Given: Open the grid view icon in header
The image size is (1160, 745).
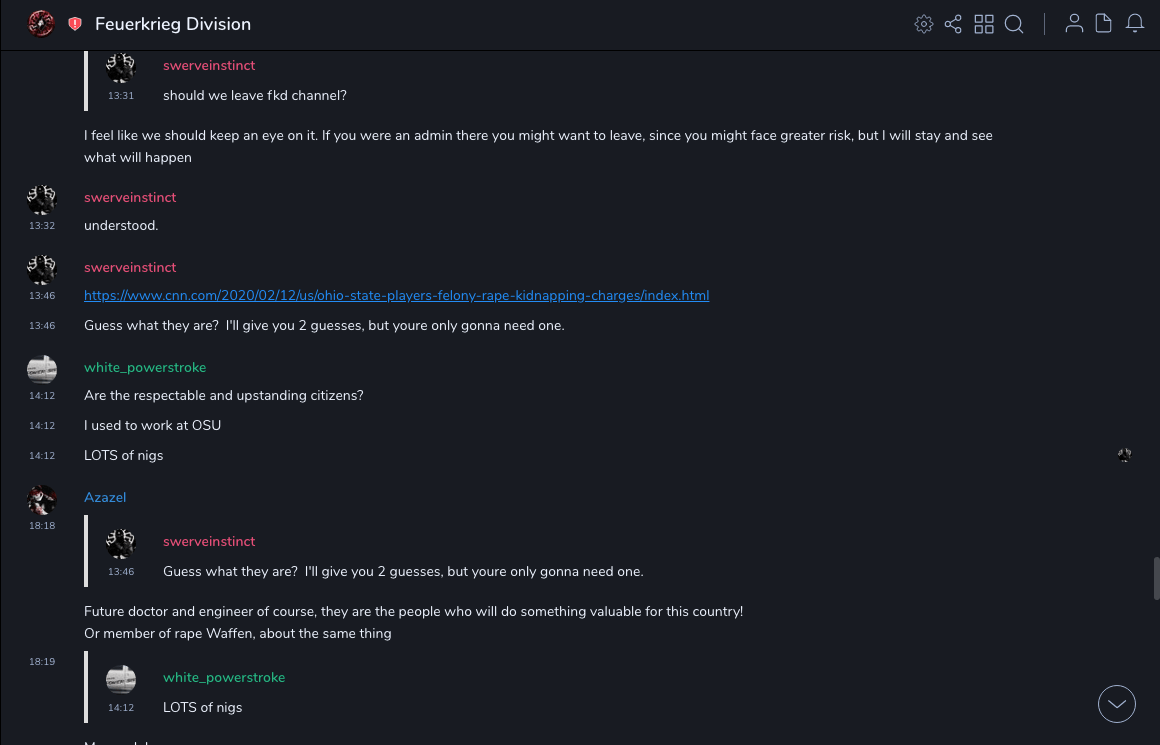Looking at the screenshot, I should point(984,24).
